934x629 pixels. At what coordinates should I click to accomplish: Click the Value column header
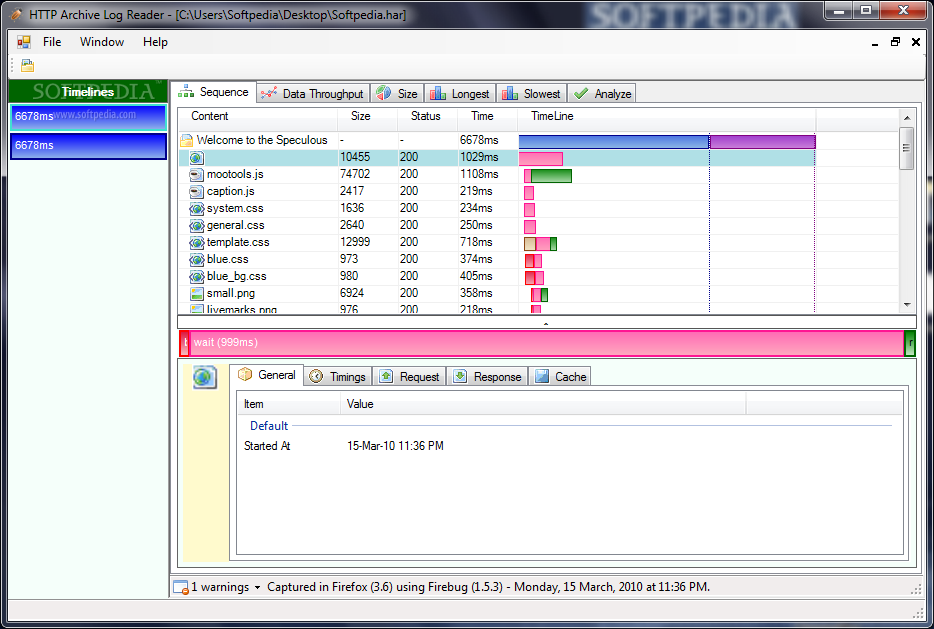click(543, 404)
